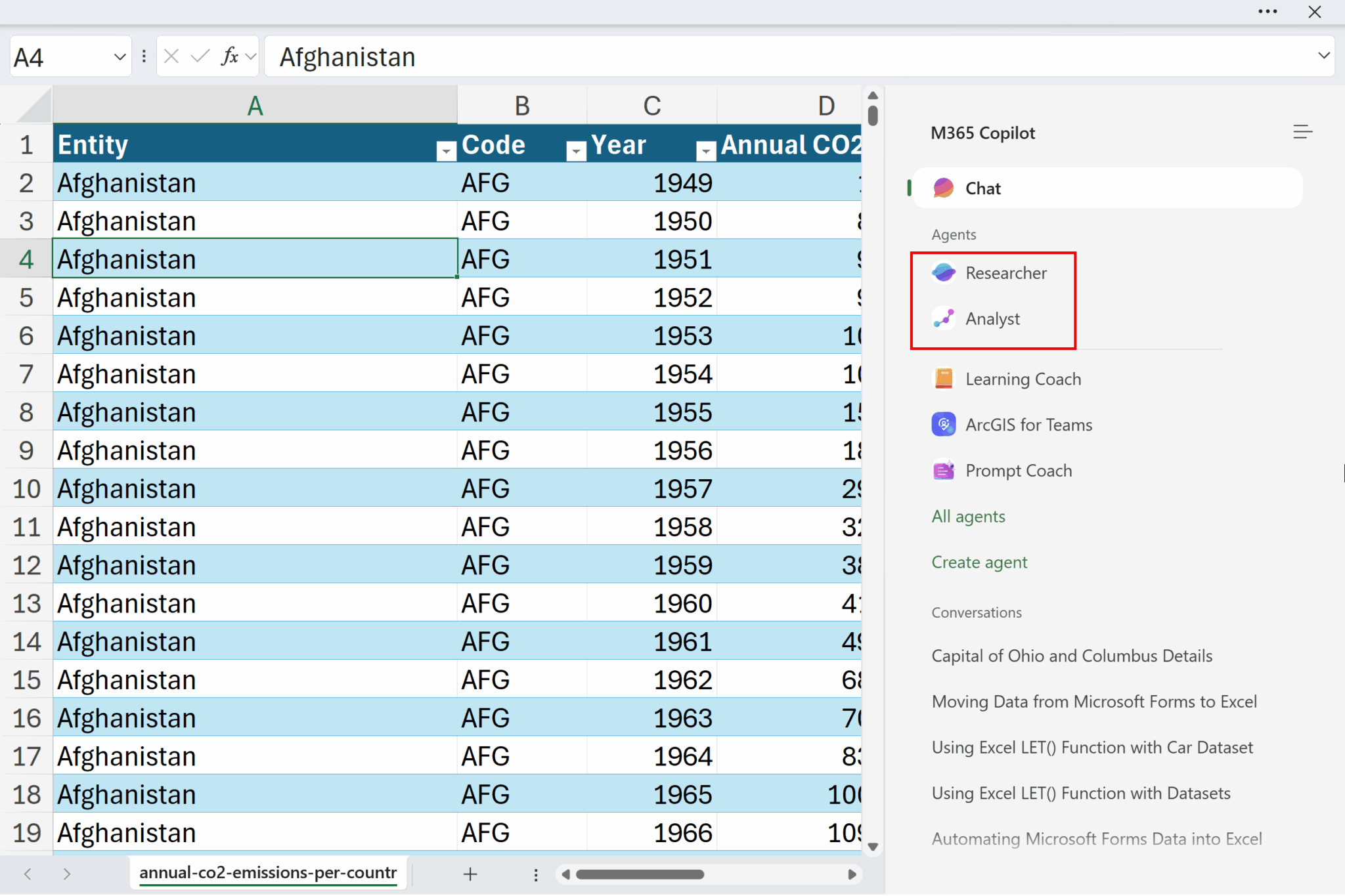Click the All agents link

click(x=968, y=517)
